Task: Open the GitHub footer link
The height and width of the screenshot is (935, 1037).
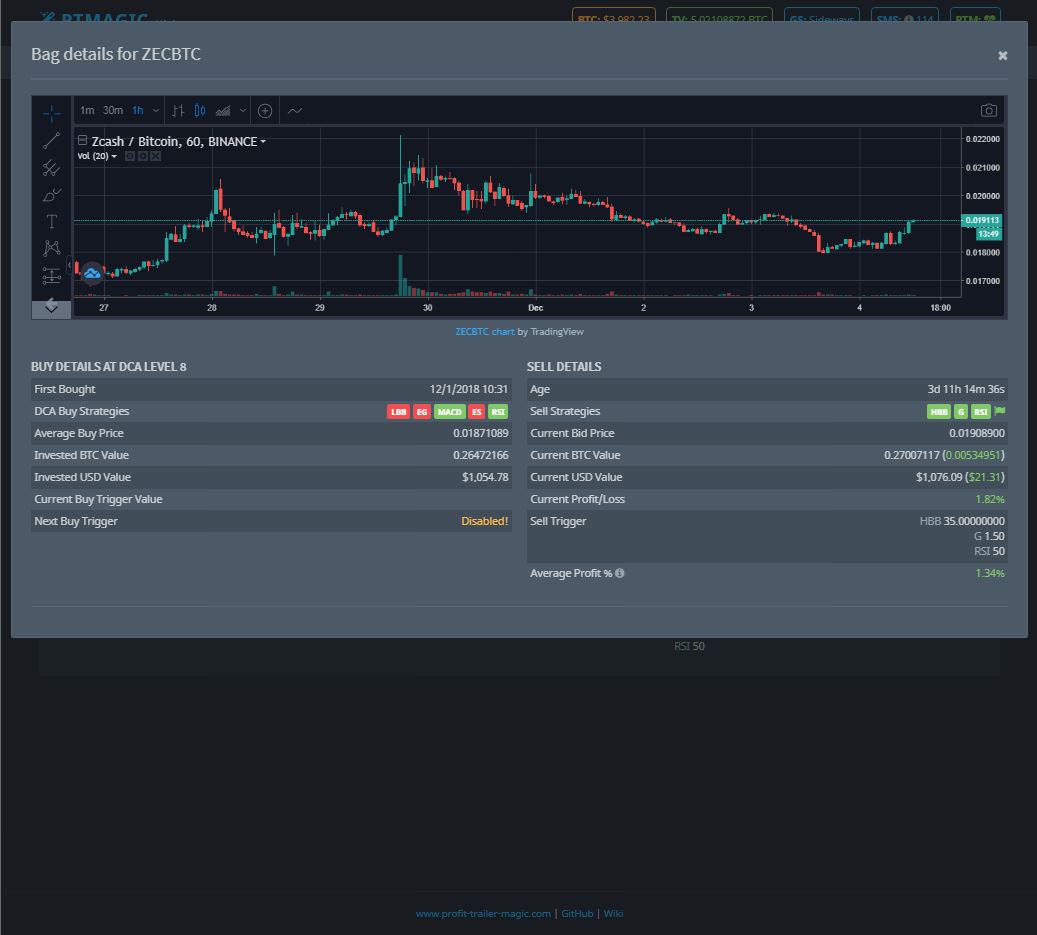Action: coord(577,913)
